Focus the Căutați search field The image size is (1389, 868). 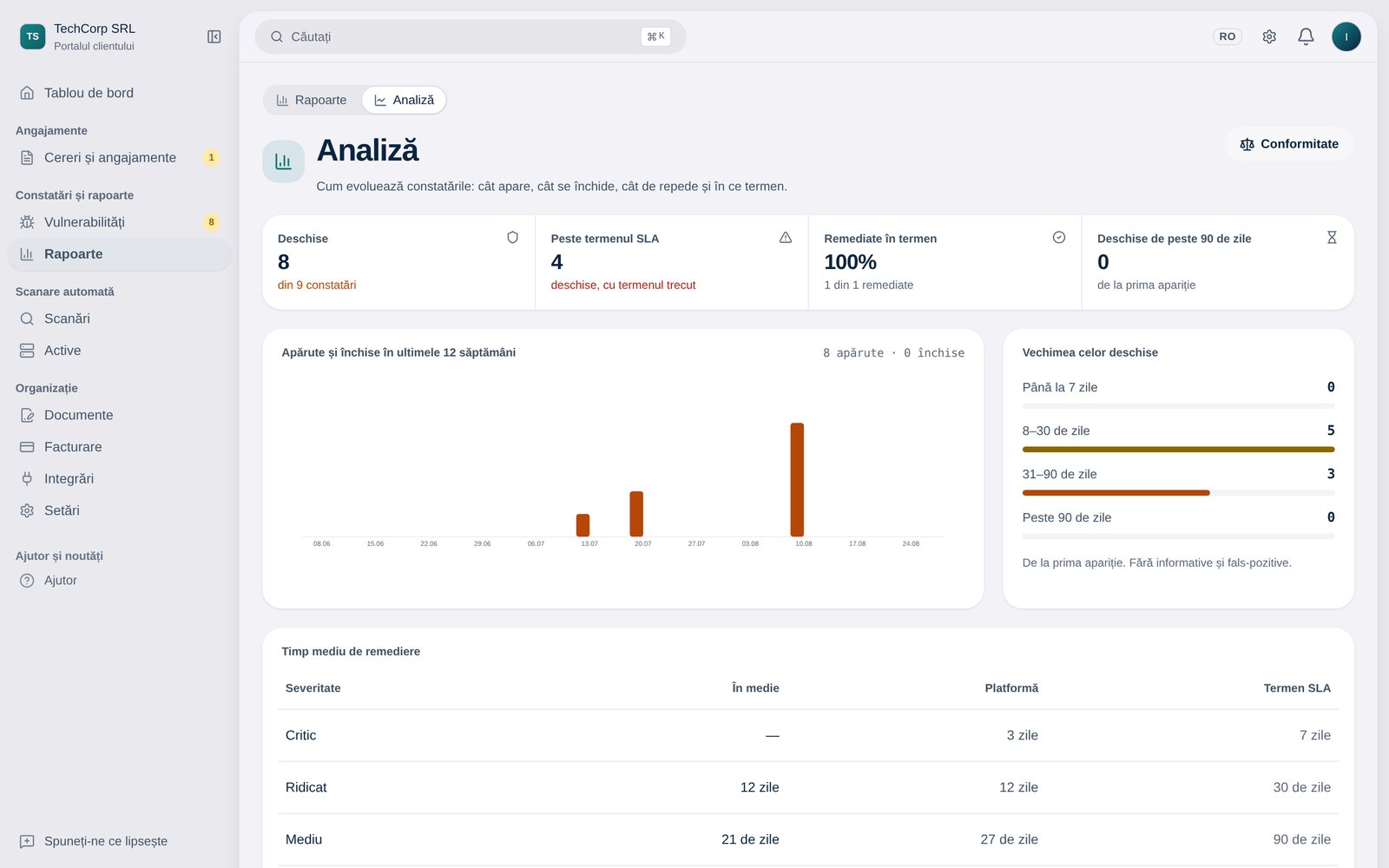pyautogui.click(x=471, y=36)
